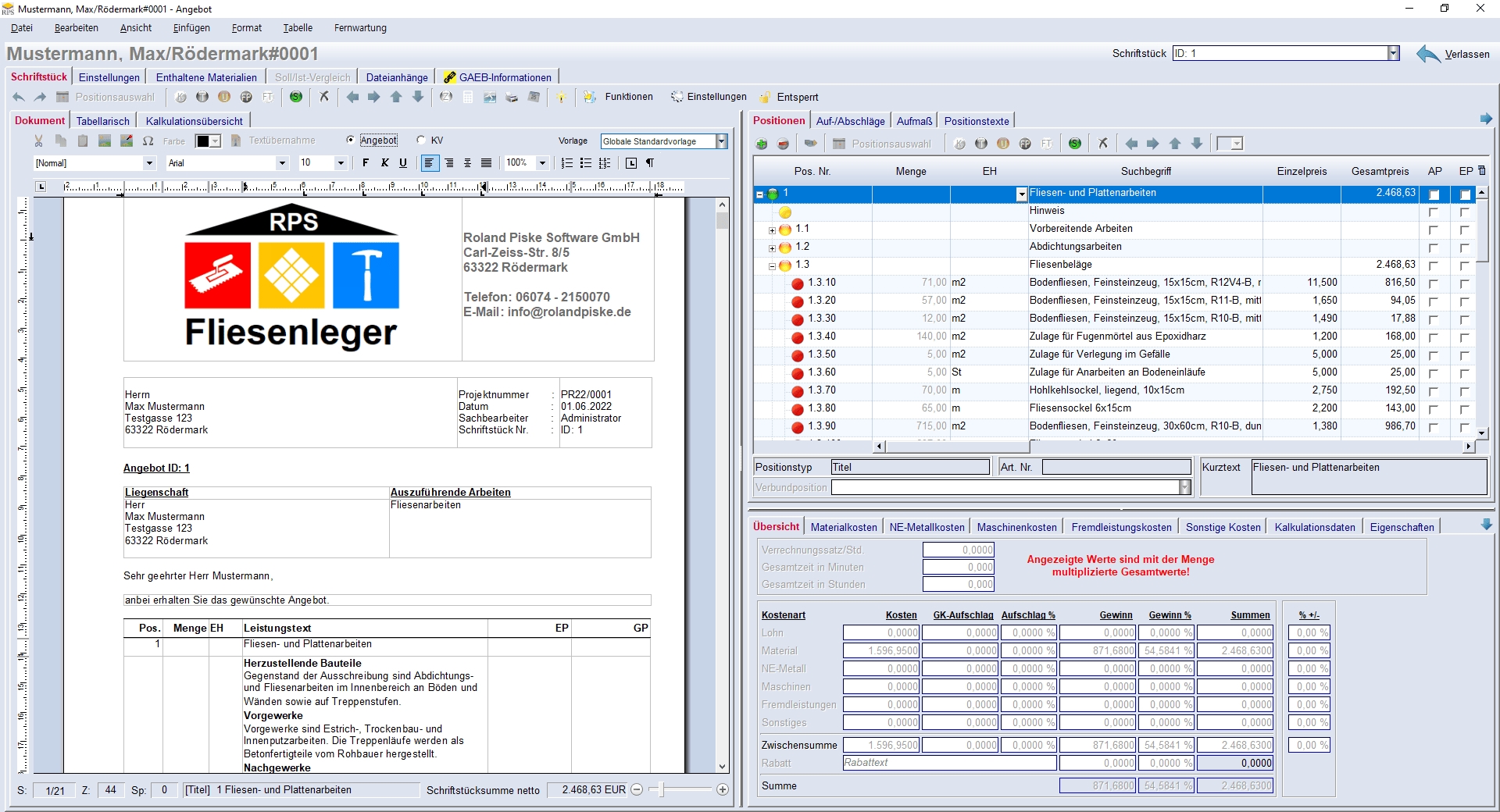Switch to the Materialkosten tab

click(x=844, y=527)
